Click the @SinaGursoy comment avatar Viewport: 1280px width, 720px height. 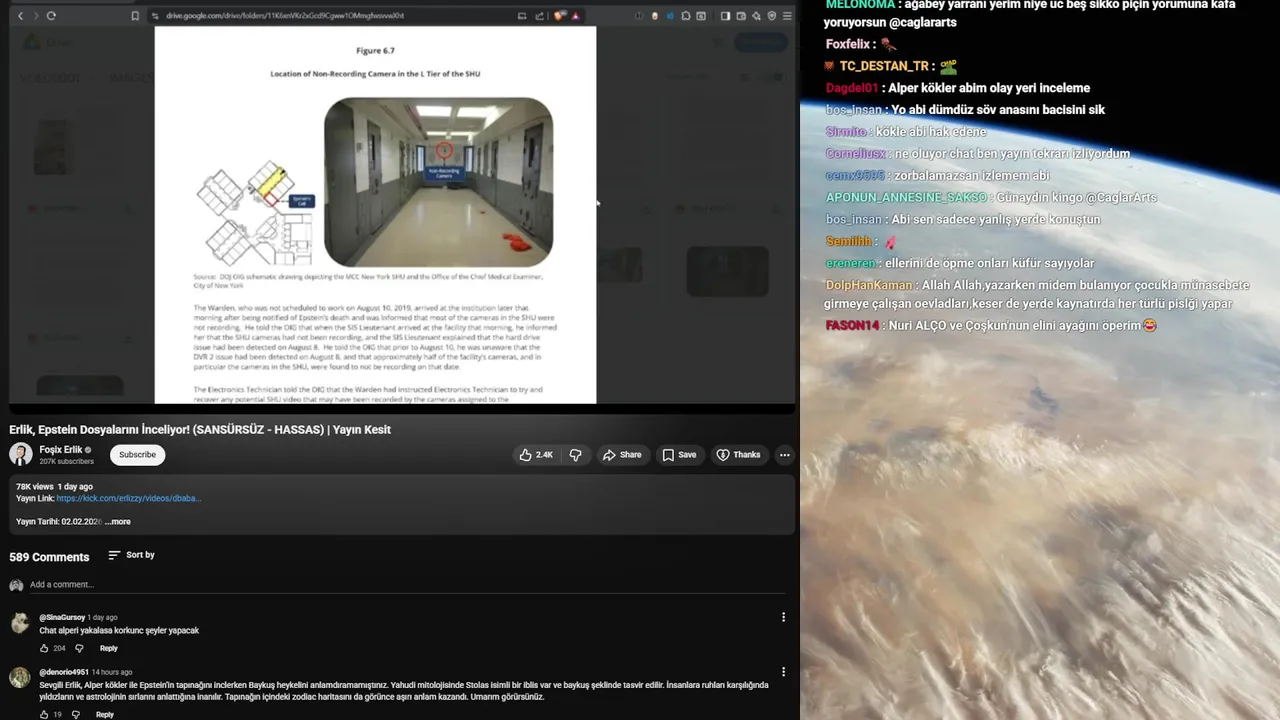[20, 623]
